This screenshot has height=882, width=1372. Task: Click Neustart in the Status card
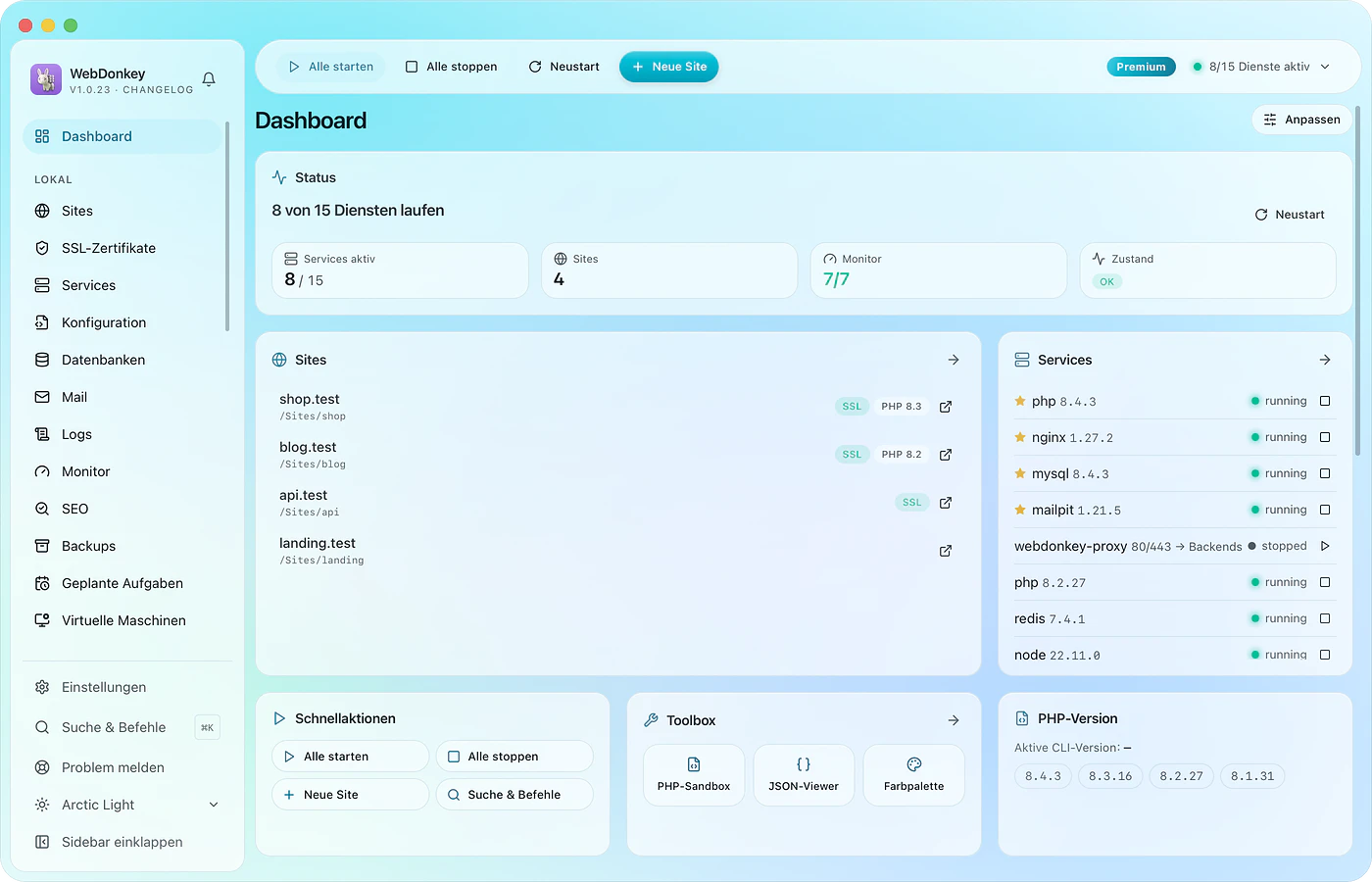[1290, 215]
